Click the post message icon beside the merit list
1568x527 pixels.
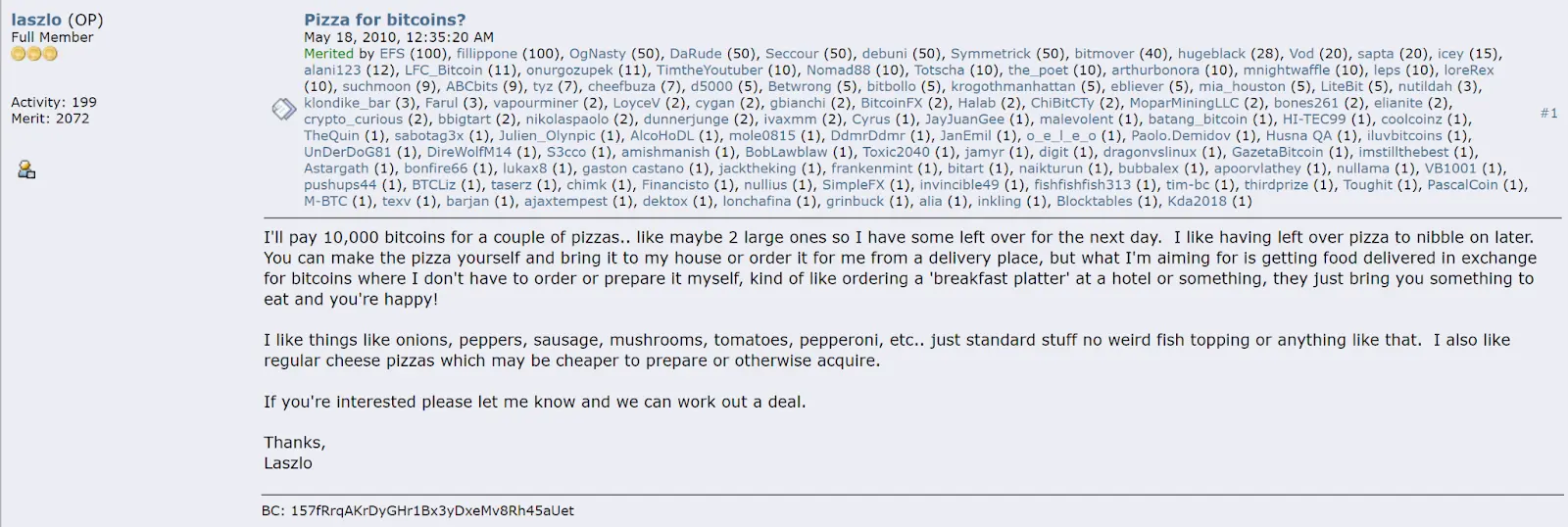click(283, 109)
